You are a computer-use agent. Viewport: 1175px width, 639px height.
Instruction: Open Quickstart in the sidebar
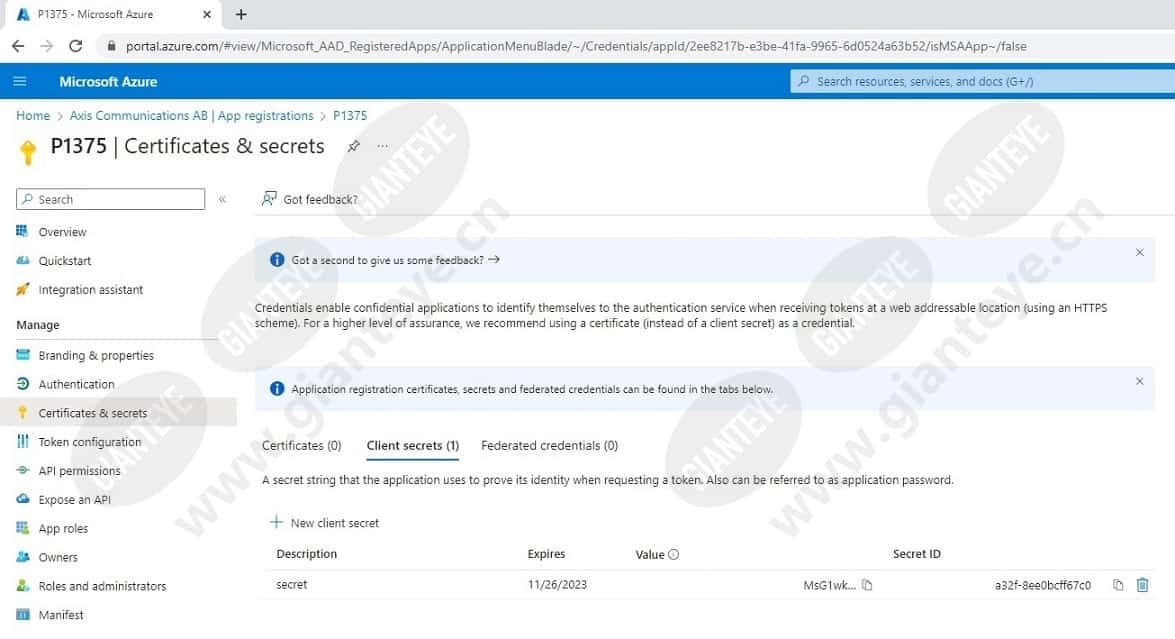64,261
